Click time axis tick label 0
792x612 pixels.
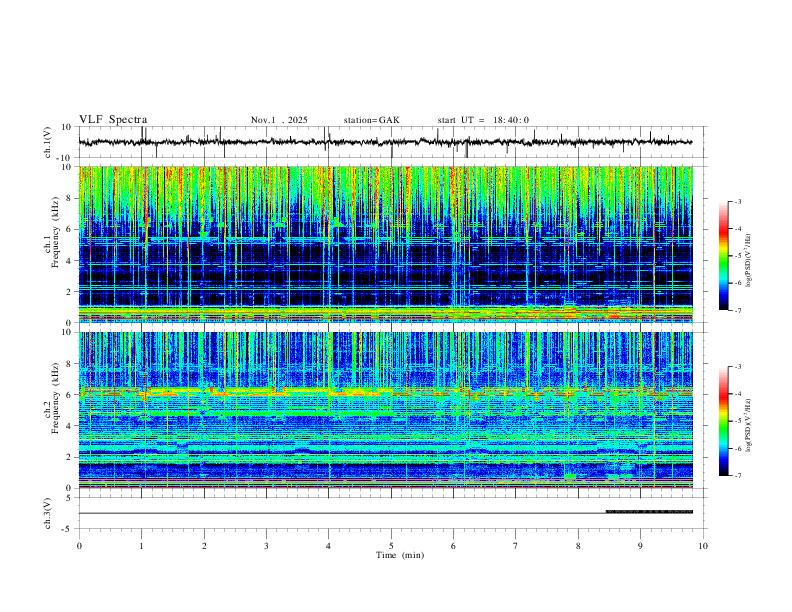79,546
